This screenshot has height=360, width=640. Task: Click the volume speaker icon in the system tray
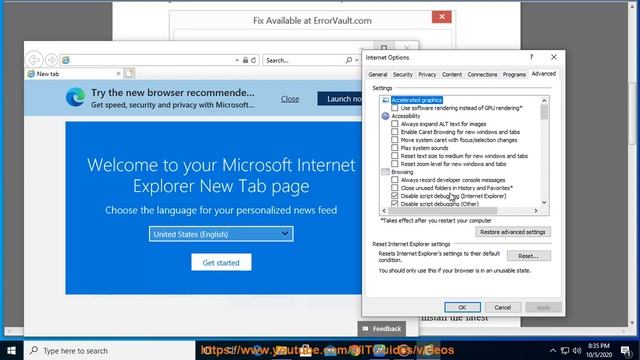pos(577,350)
